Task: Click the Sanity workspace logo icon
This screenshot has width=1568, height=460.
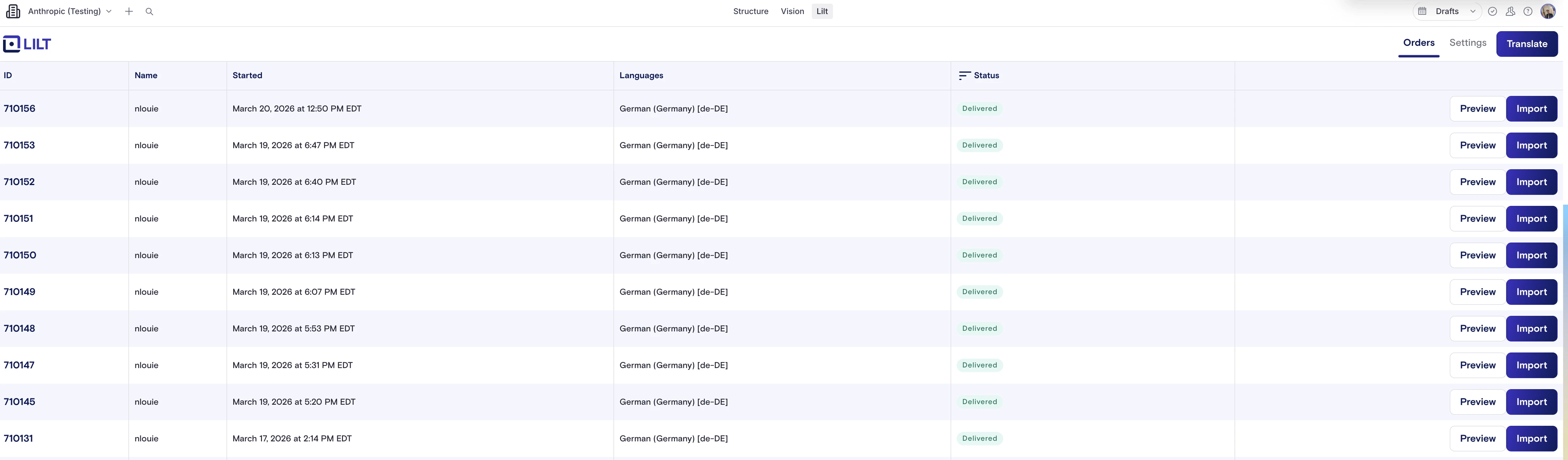Action: click(x=13, y=12)
